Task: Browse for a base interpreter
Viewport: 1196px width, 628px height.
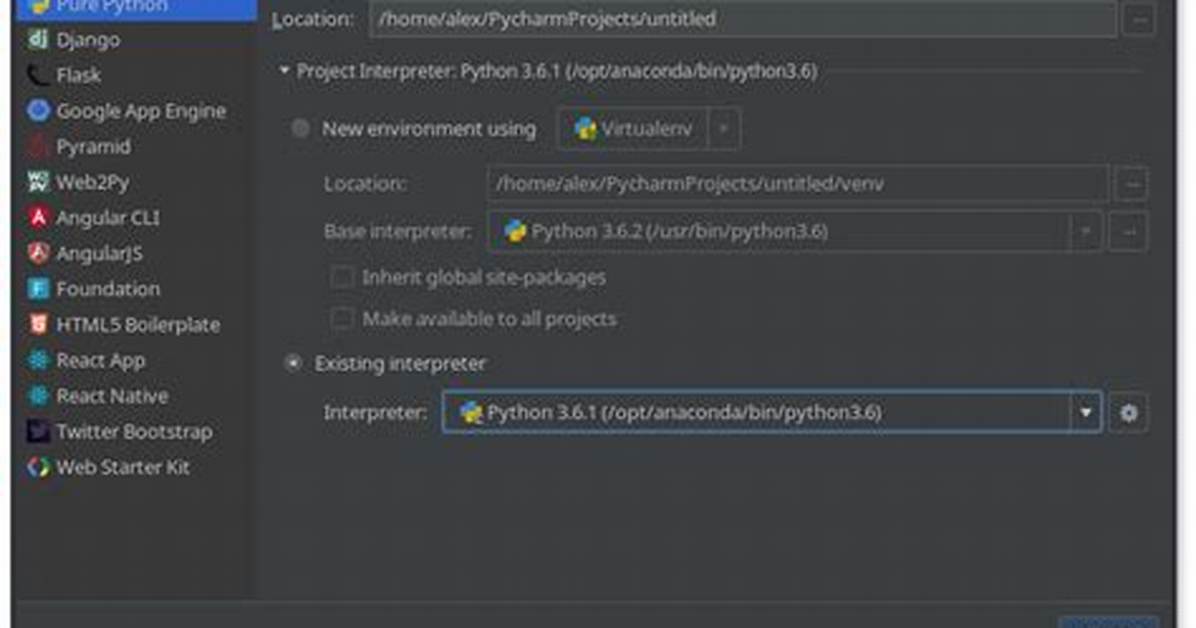Action: pyautogui.click(x=1129, y=231)
